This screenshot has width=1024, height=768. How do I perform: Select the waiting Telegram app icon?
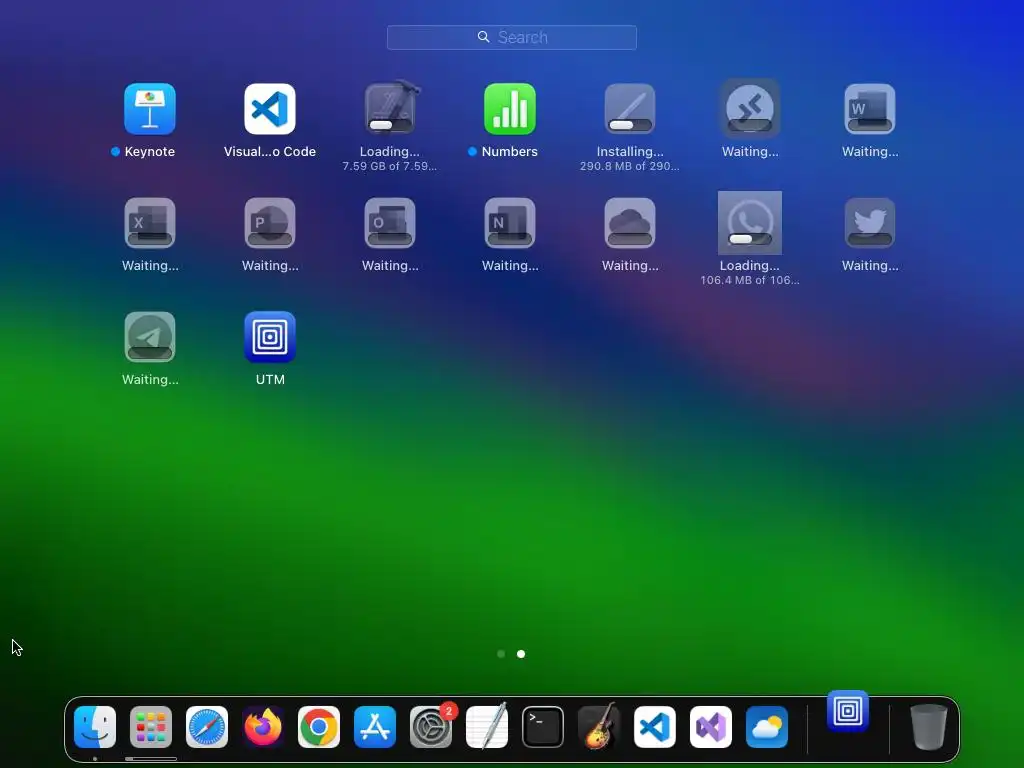(150, 337)
